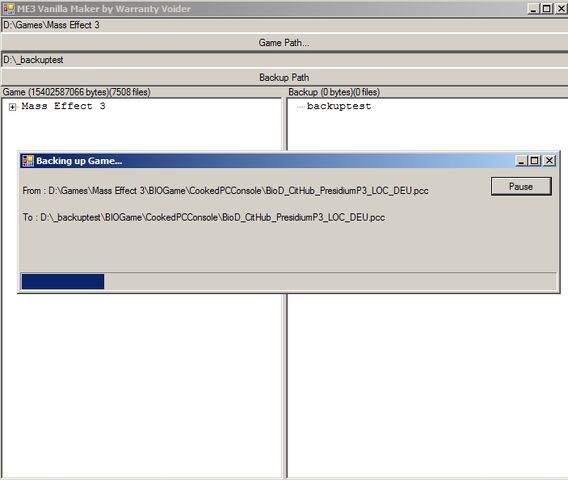Click the ME3 Vanilla Maker app icon
The image size is (568, 480).
tap(8, 8)
